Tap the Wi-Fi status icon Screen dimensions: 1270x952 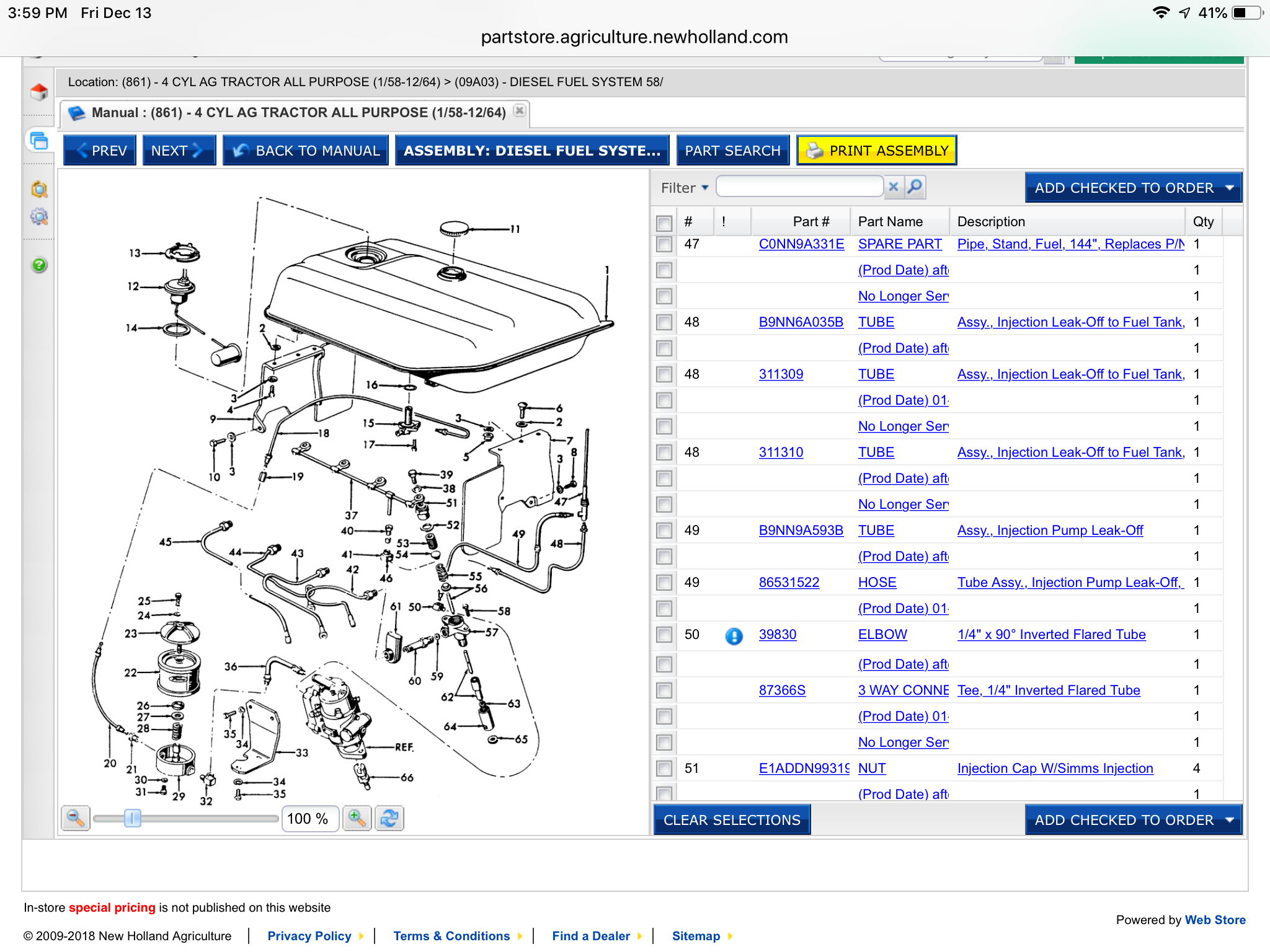point(1161,12)
